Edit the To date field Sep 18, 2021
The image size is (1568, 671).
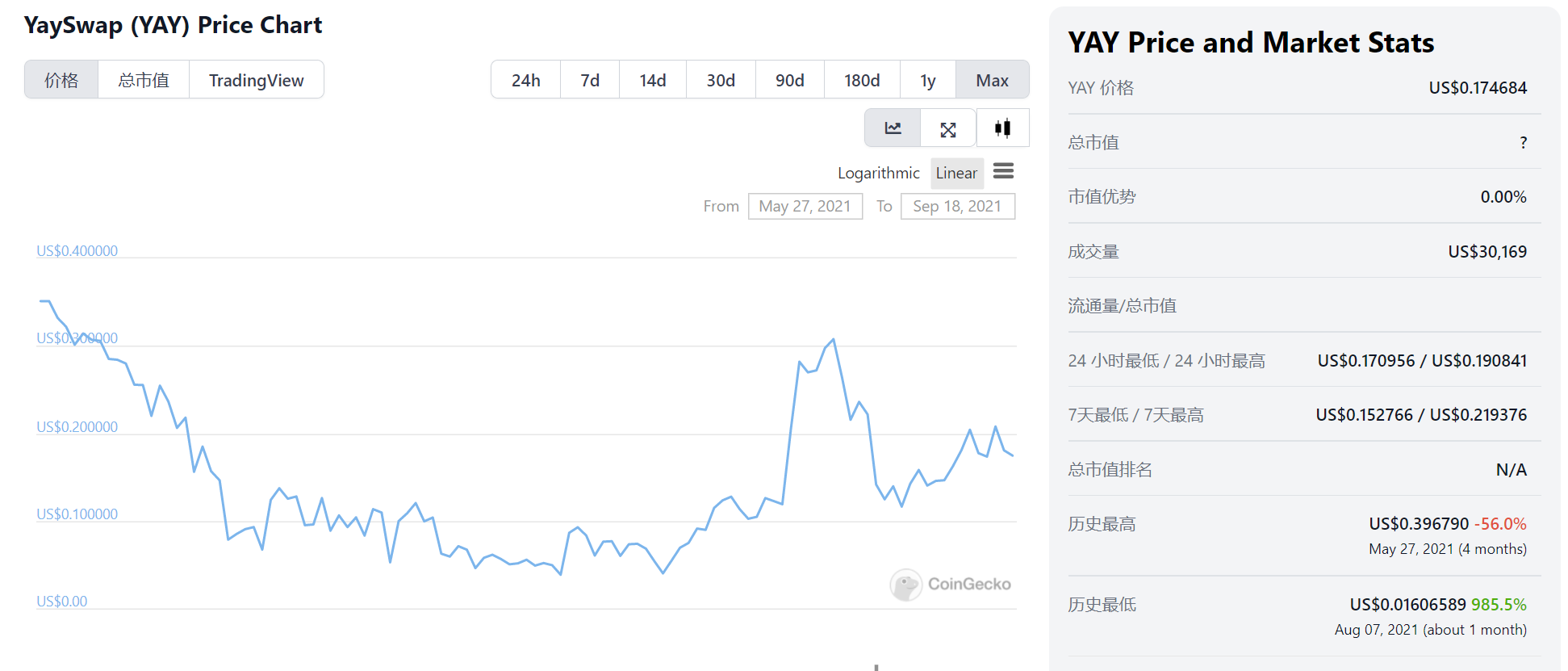[x=958, y=206]
